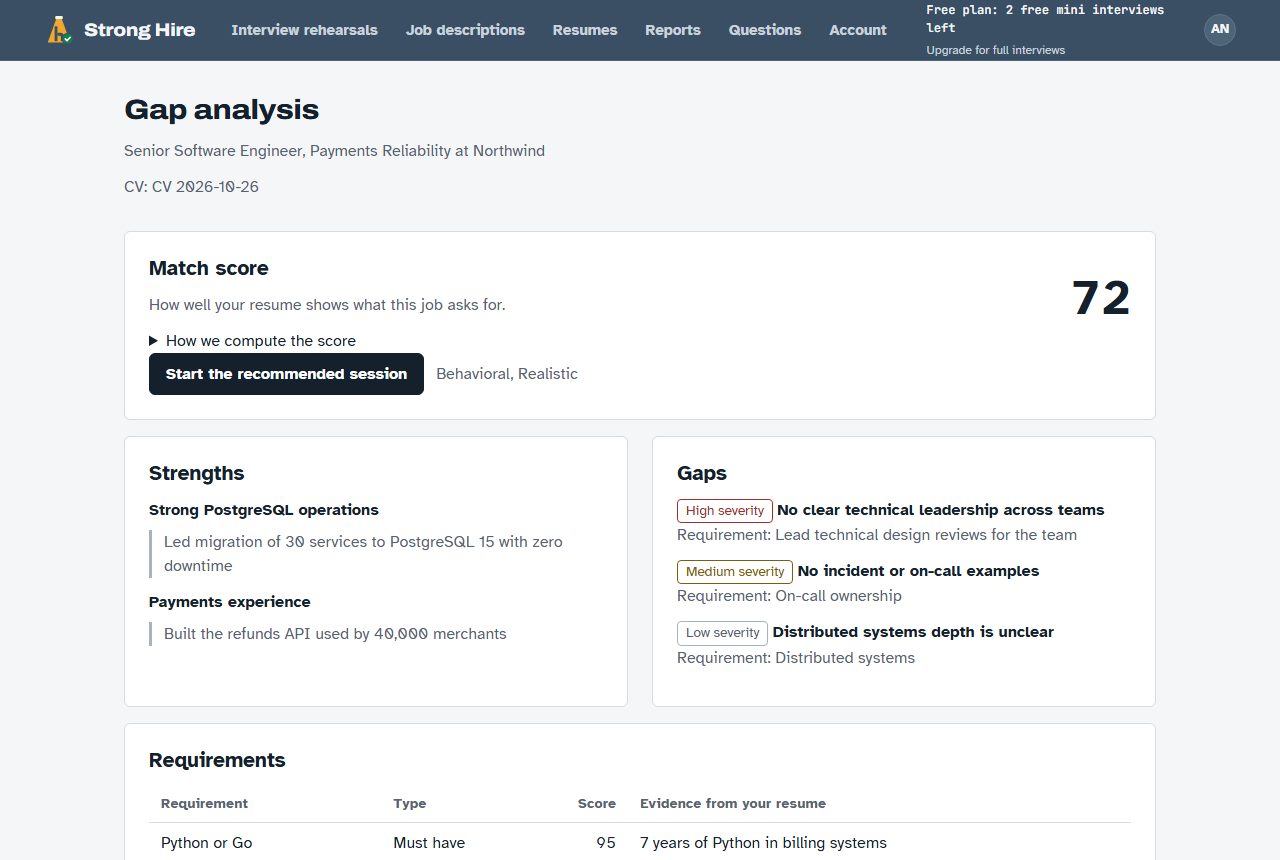Image resolution: width=1280 pixels, height=860 pixels.
Task: Expand 'How we compute the score' details
Action: [x=252, y=341]
